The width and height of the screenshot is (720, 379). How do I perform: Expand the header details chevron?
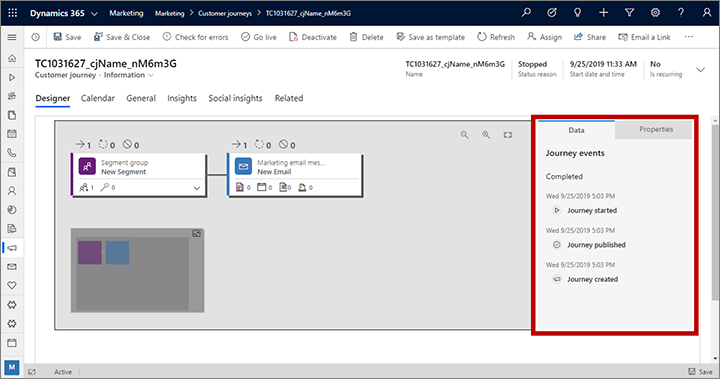tap(700, 70)
